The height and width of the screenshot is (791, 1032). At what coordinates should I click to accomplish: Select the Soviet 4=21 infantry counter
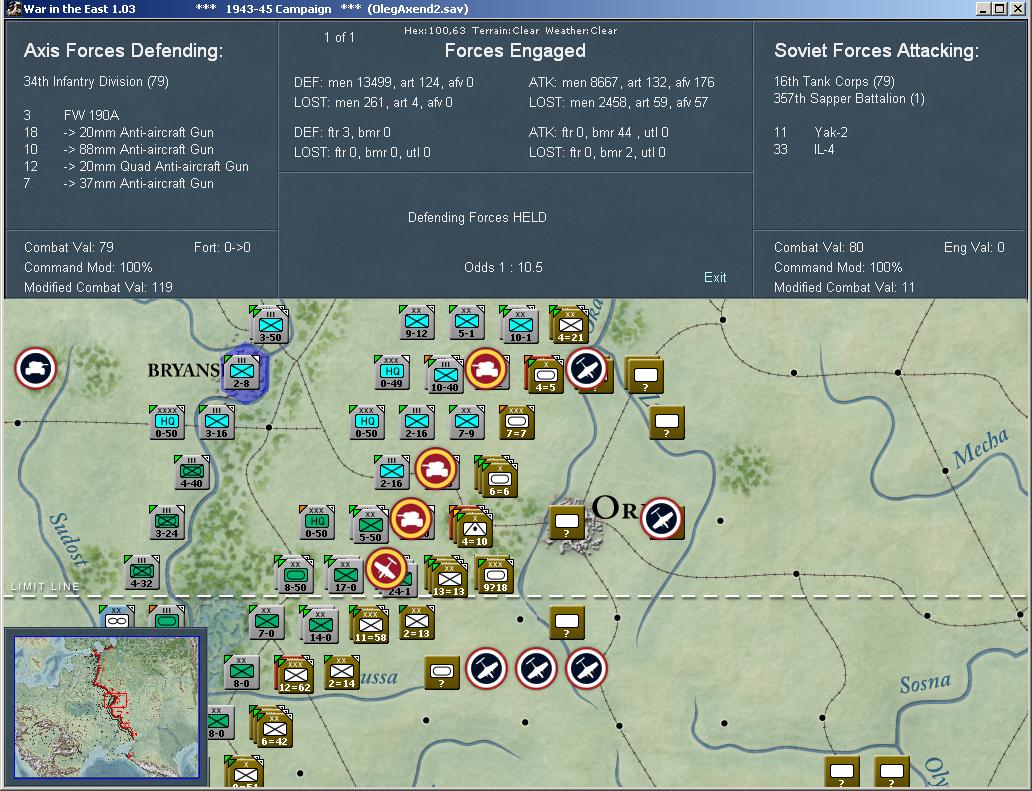pyautogui.click(x=570, y=324)
